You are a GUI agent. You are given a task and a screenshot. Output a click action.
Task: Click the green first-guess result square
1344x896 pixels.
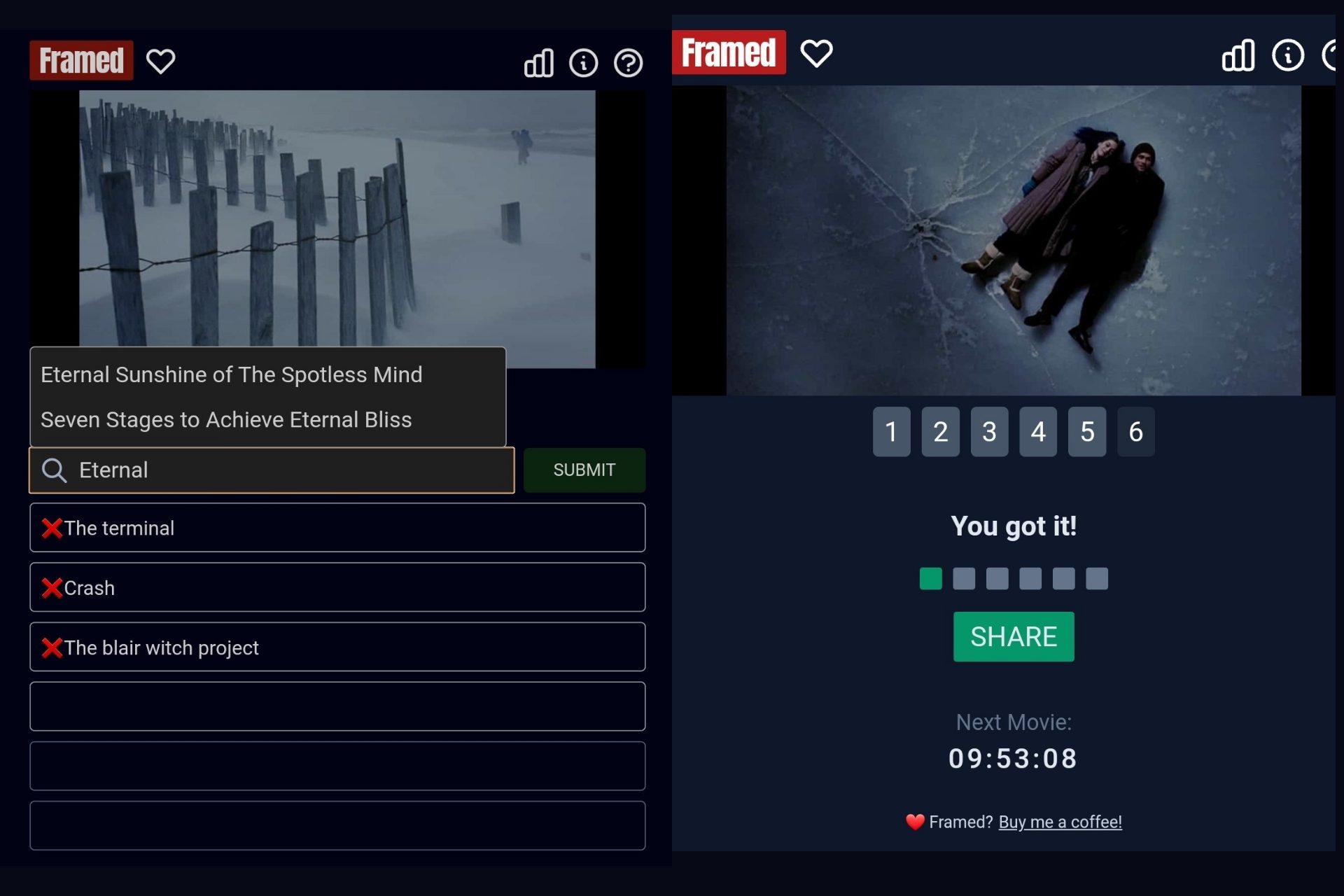930,579
